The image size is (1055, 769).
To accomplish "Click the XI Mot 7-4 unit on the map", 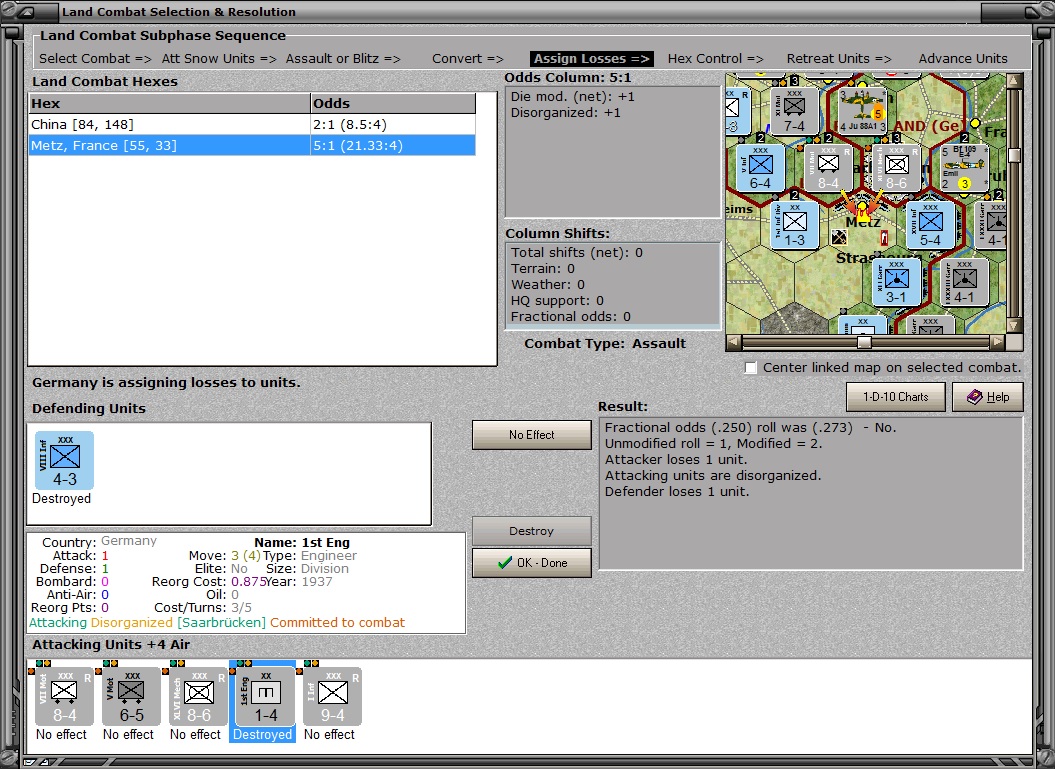I will click(x=794, y=111).
